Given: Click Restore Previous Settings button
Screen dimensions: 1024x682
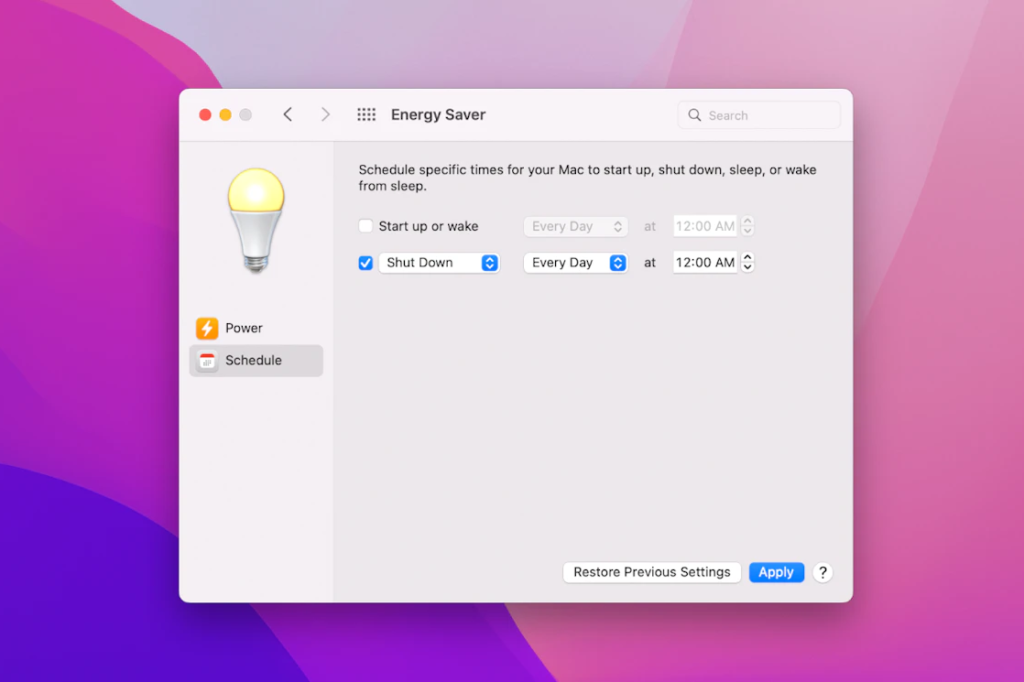Looking at the screenshot, I should (x=652, y=572).
